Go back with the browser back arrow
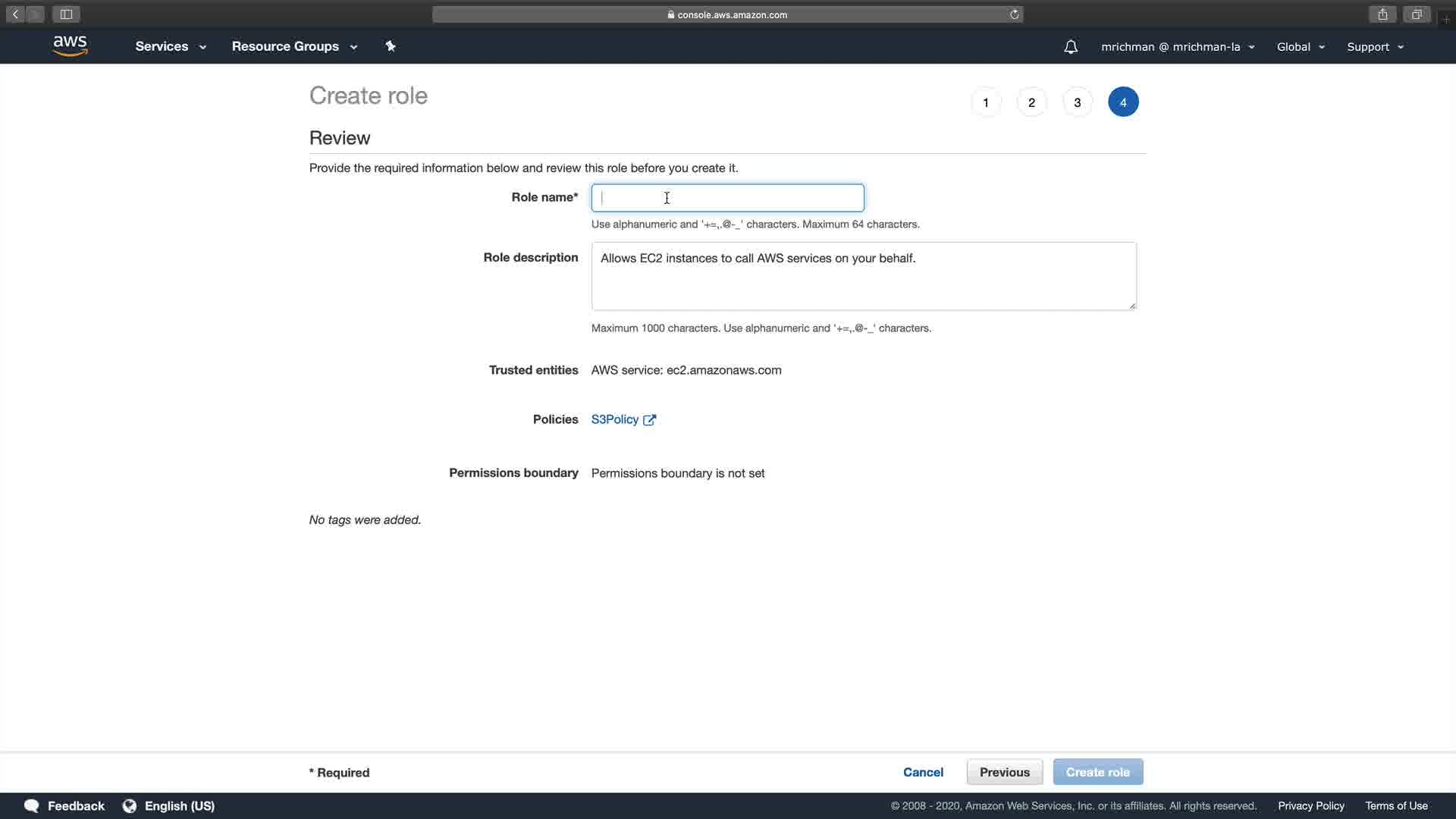The height and width of the screenshot is (819, 1456). [15, 14]
